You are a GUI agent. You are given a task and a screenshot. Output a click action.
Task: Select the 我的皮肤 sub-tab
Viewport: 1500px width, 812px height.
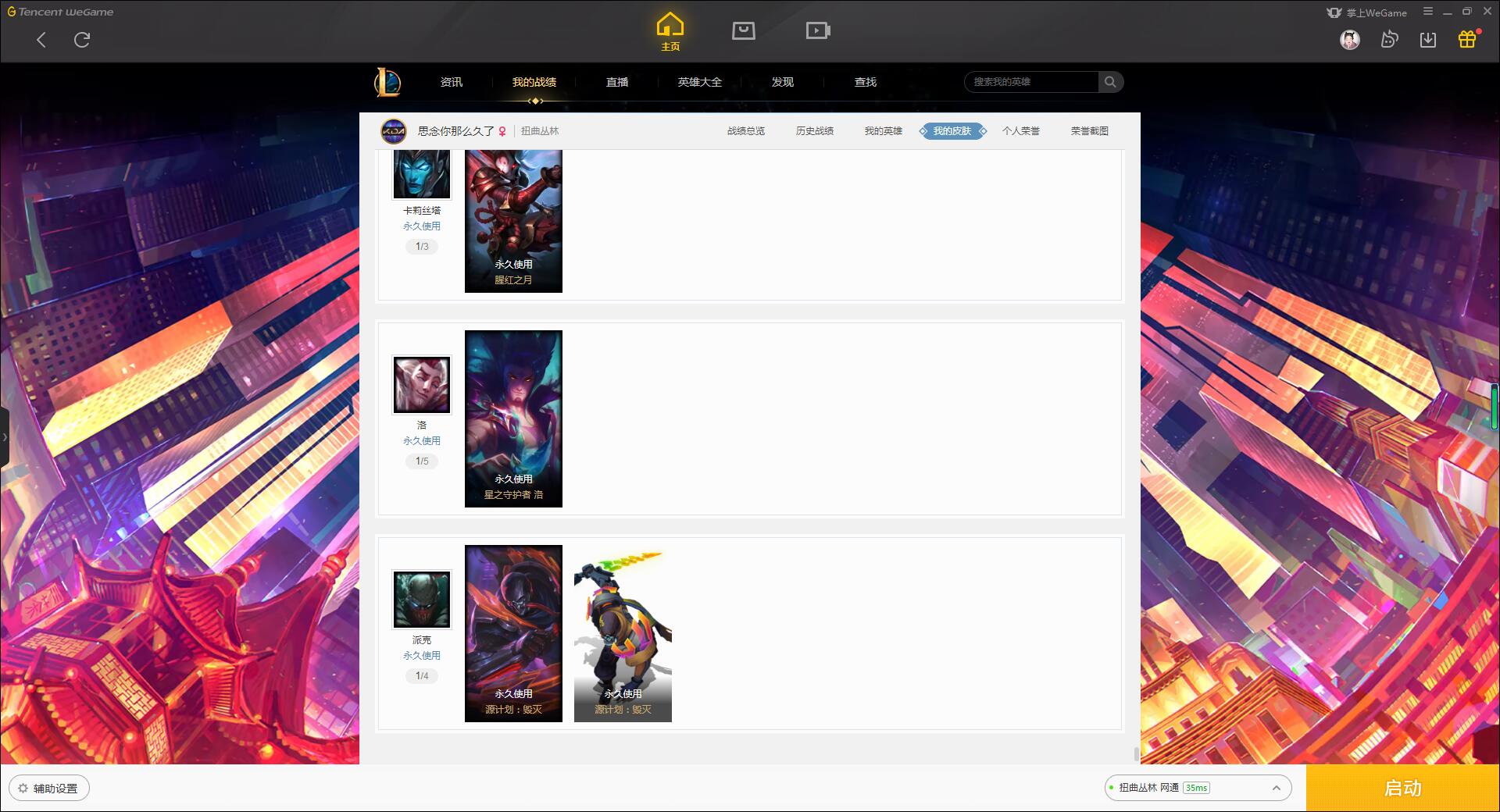(x=952, y=131)
